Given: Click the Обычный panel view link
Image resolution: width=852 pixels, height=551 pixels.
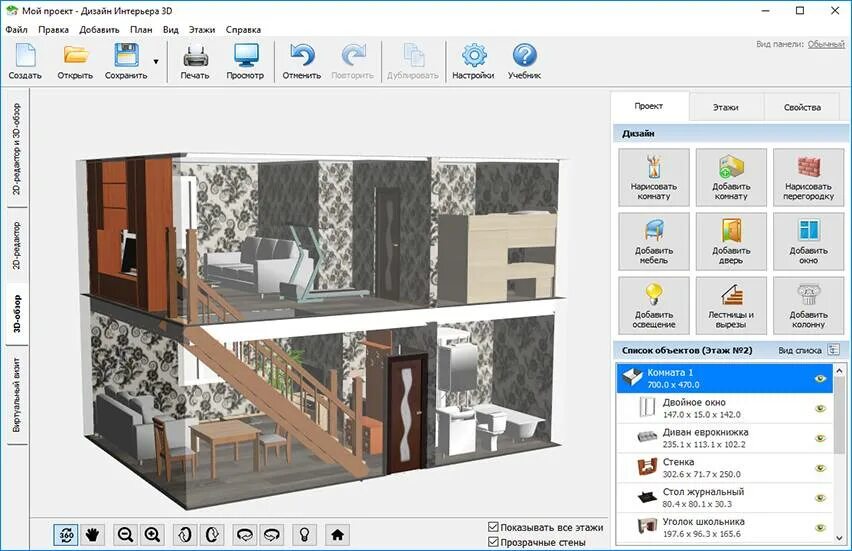Looking at the screenshot, I should pos(826,44).
